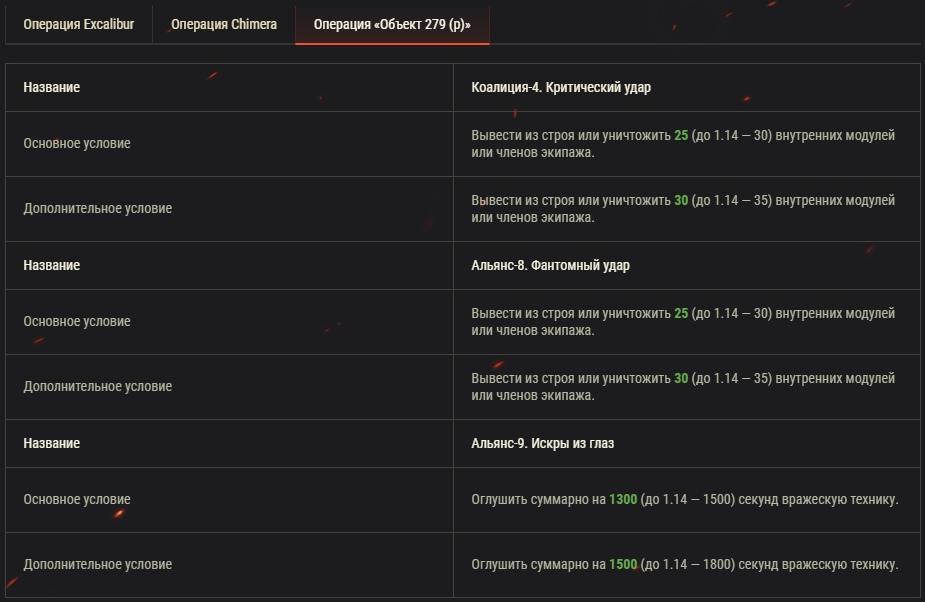Viewport: 925px width, 602px height.
Task: Open the Операция Chimera tab
Action: coord(224,24)
